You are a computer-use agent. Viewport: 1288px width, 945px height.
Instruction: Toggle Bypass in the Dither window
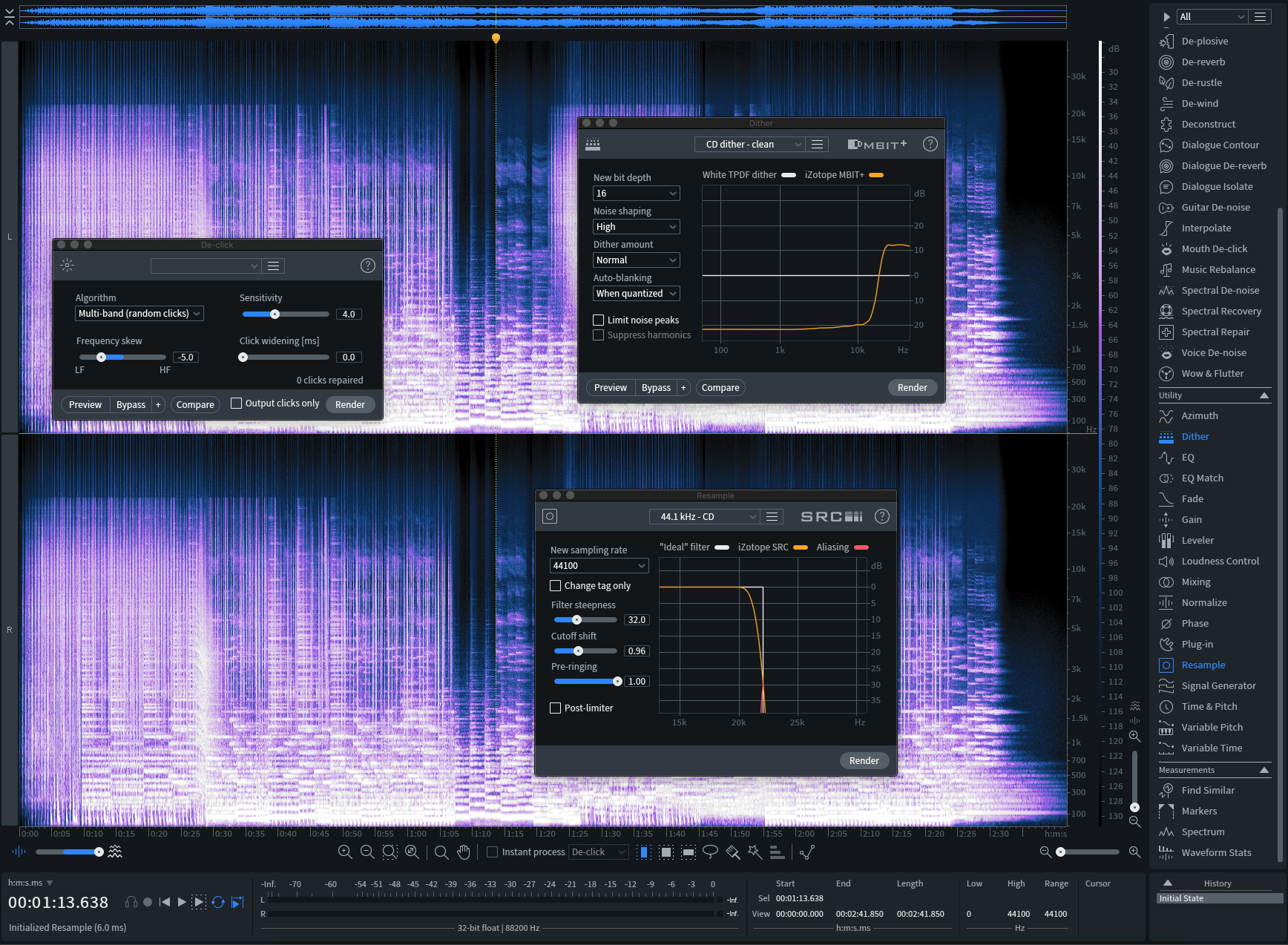656,388
